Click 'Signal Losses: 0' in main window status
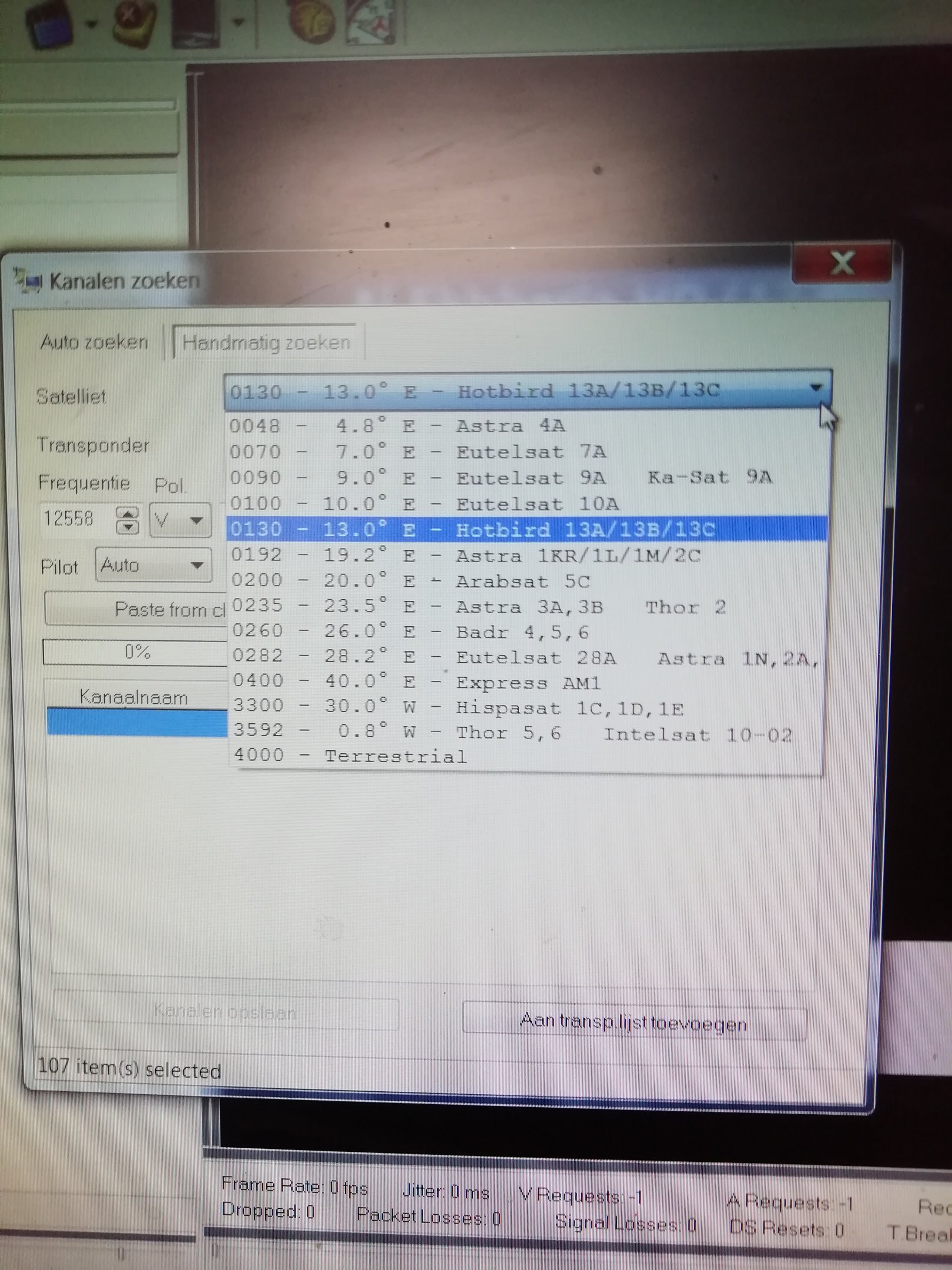This screenshot has height=1270, width=952. 626,1223
